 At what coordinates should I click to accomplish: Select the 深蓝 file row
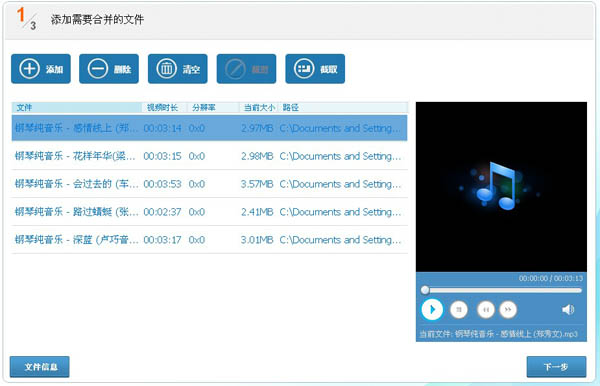tap(209, 240)
